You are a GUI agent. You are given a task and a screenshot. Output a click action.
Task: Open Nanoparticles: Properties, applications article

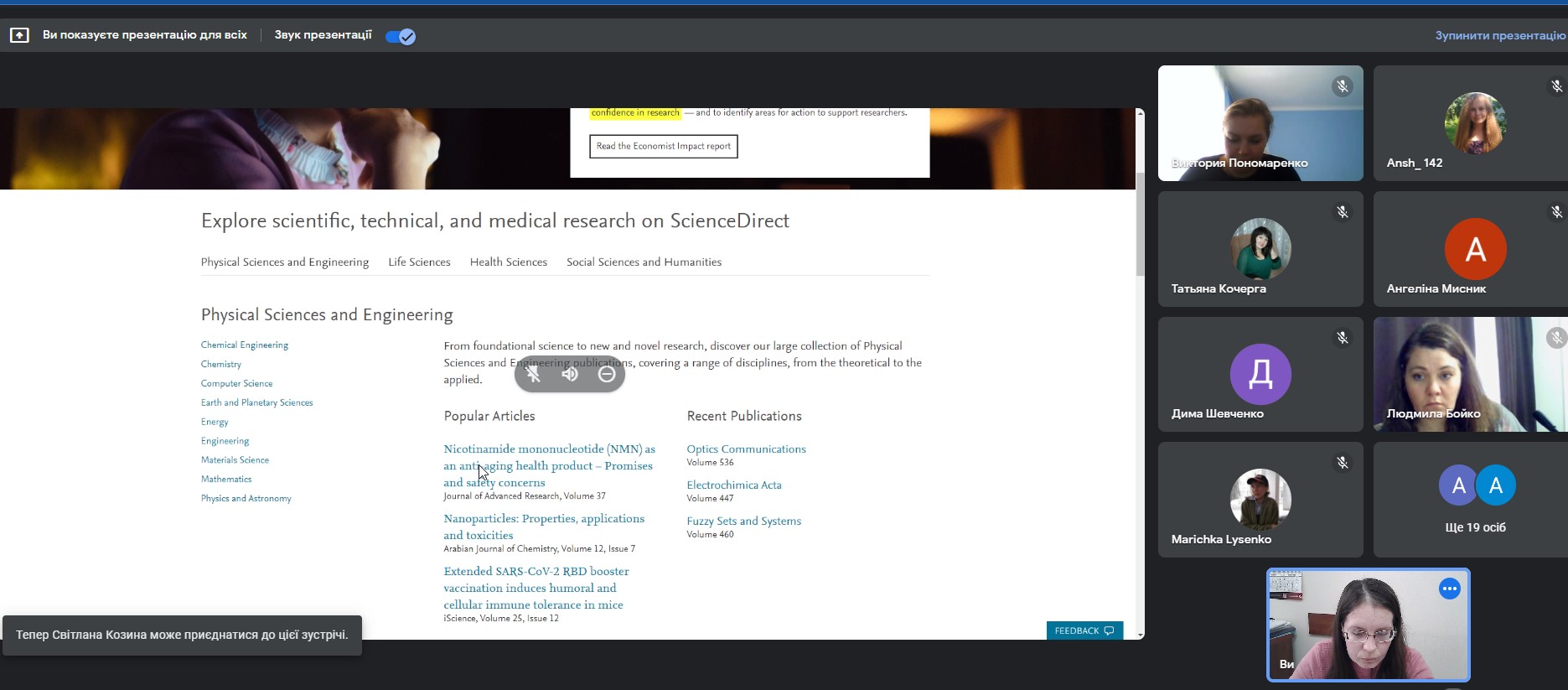[x=544, y=527]
